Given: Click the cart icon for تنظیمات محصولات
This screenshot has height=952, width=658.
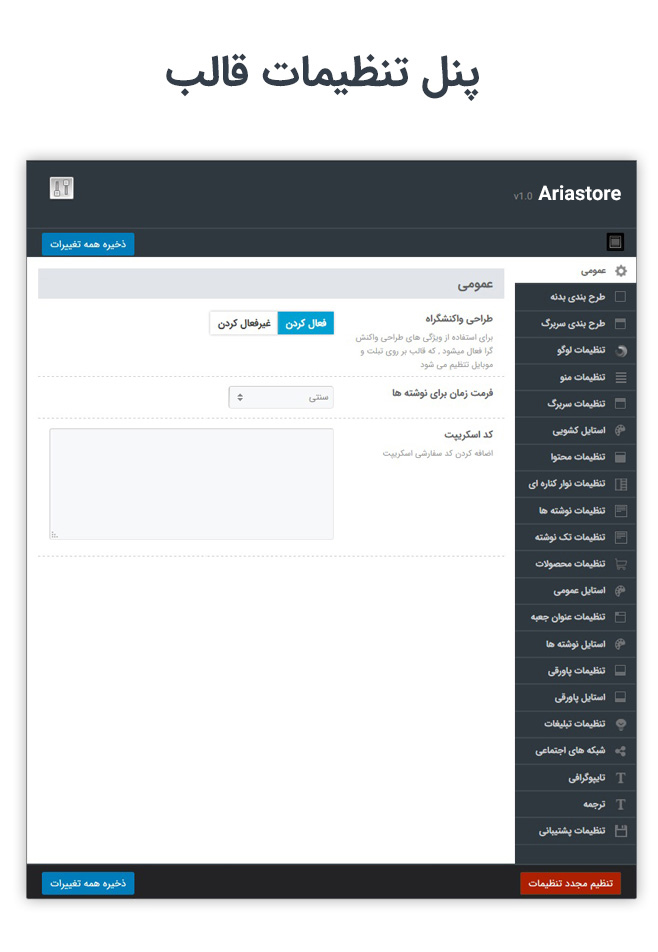Looking at the screenshot, I should [x=621, y=564].
